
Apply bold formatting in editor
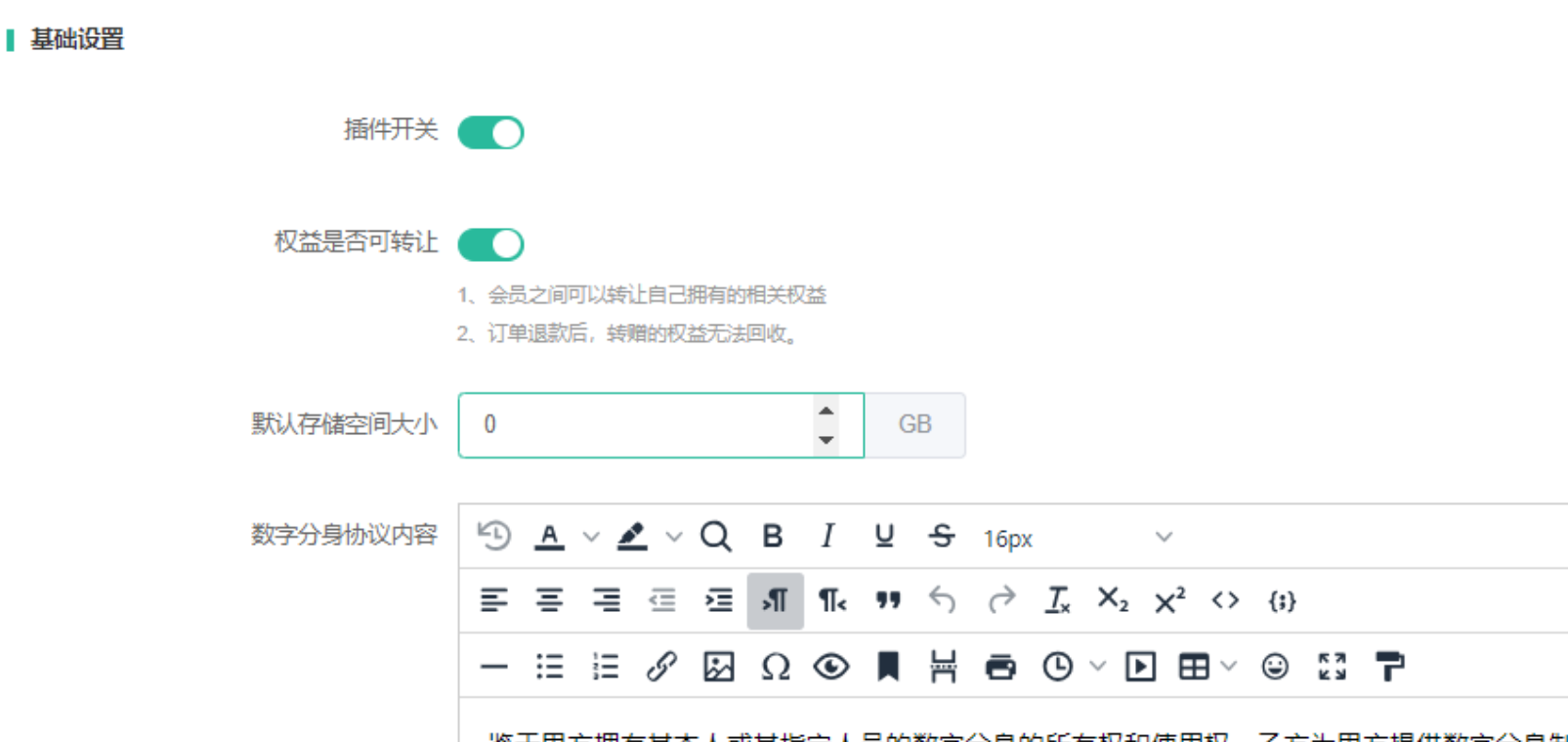pos(772,537)
